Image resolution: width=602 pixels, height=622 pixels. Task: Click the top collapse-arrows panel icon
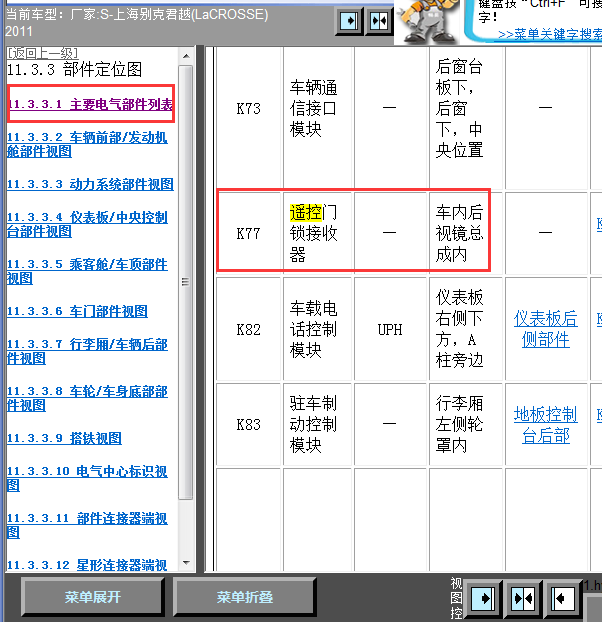tap(379, 21)
